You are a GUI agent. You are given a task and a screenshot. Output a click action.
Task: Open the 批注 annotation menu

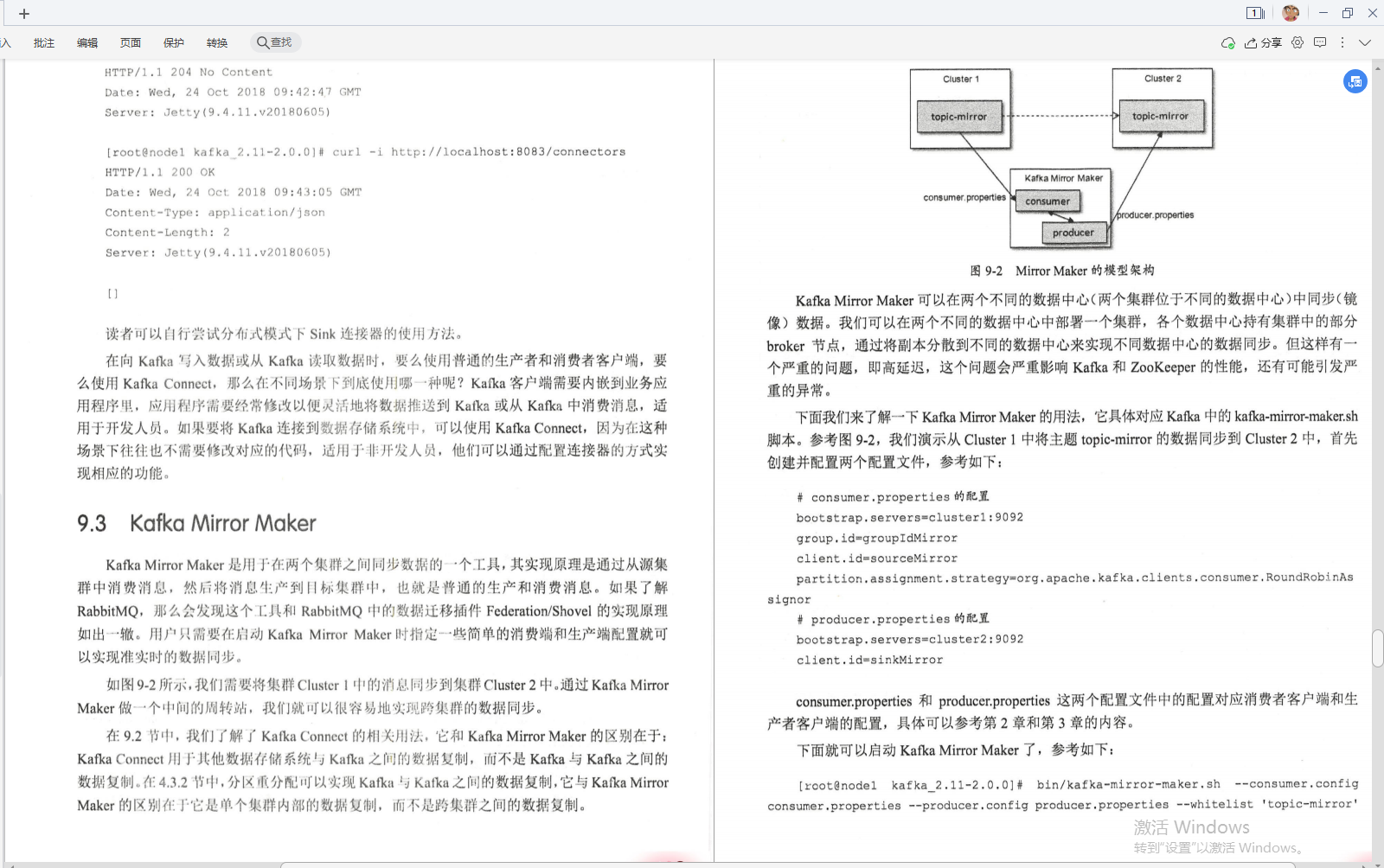44,42
